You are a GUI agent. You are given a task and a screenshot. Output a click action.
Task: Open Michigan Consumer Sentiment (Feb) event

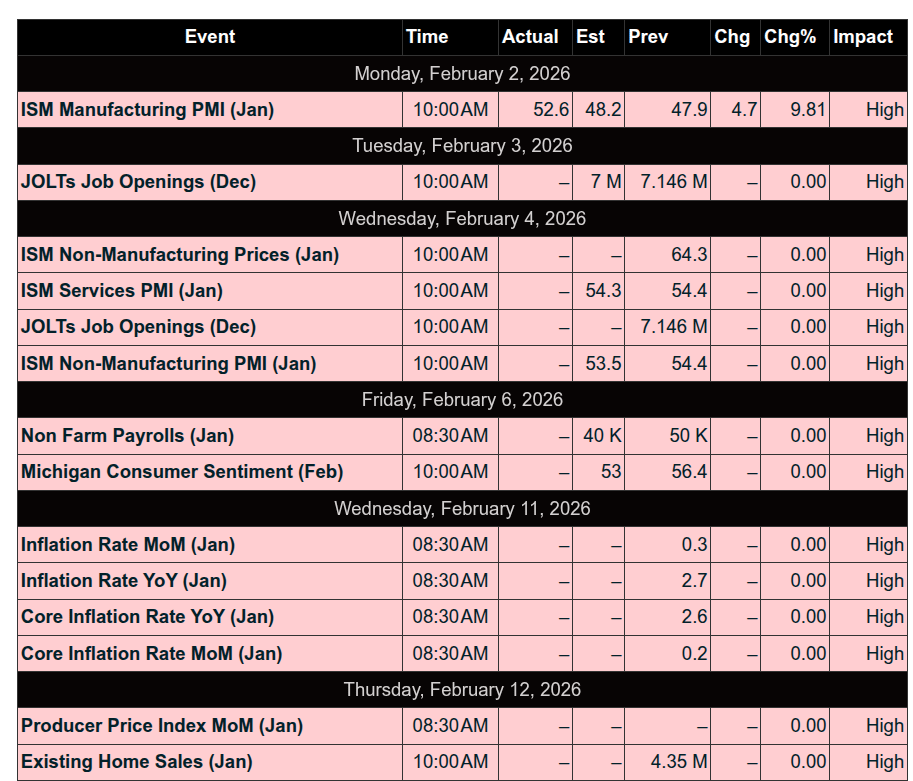click(x=182, y=472)
